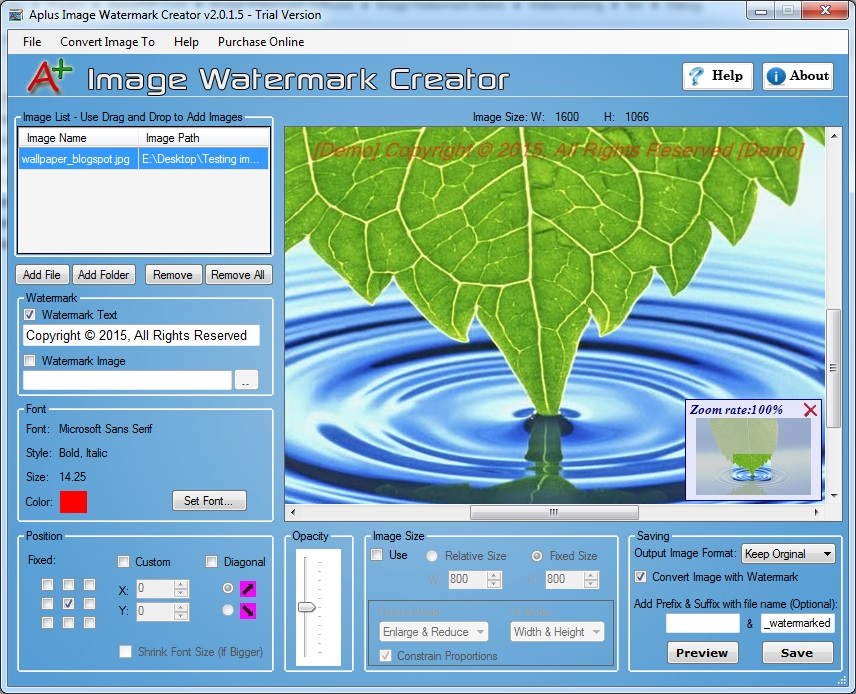Decrease the Y position spinner value
The width and height of the screenshot is (856, 694).
[181, 615]
